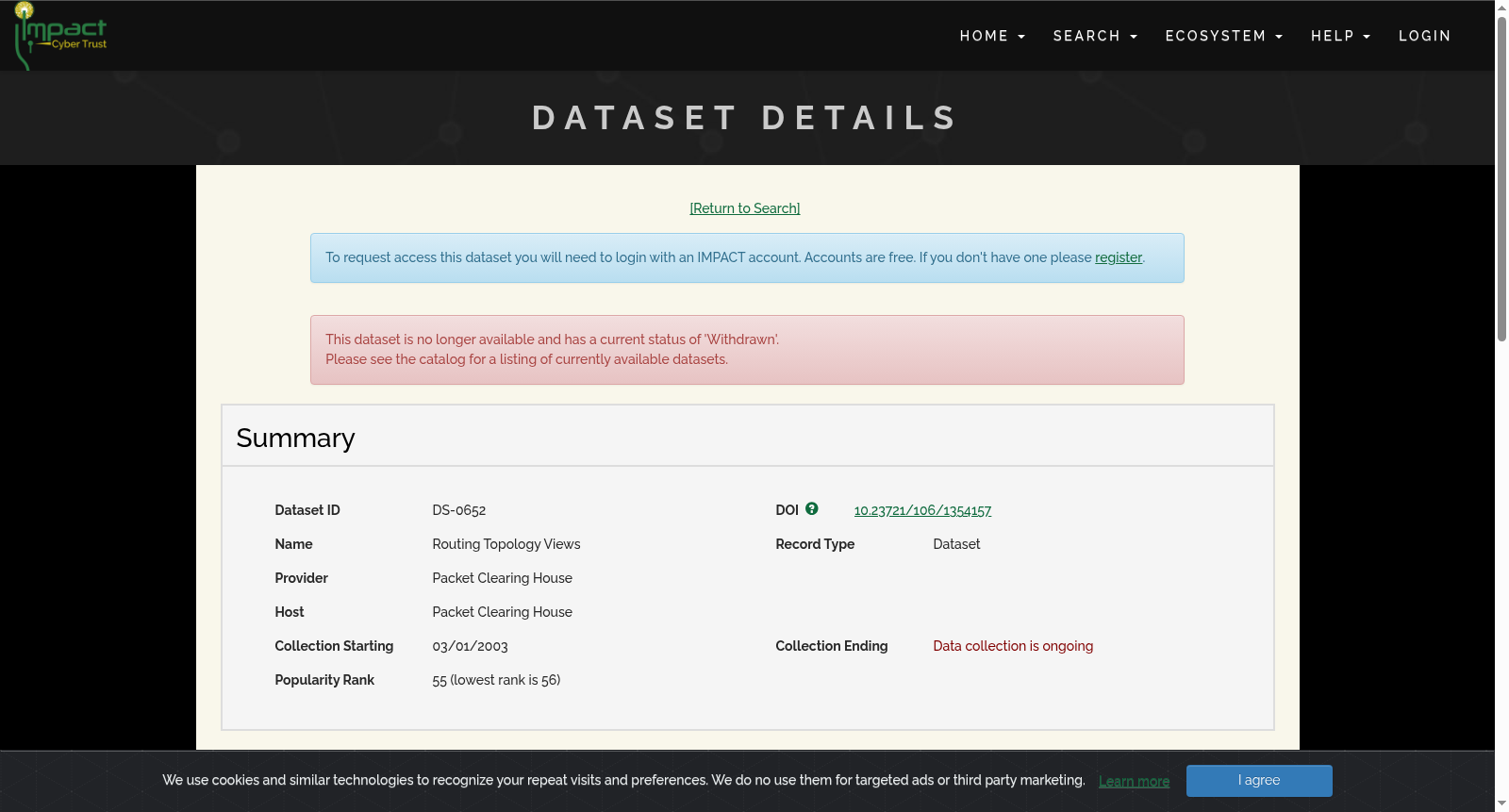Click the red Withdrawn status notice
This screenshot has width=1509, height=812.
coord(747,350)
